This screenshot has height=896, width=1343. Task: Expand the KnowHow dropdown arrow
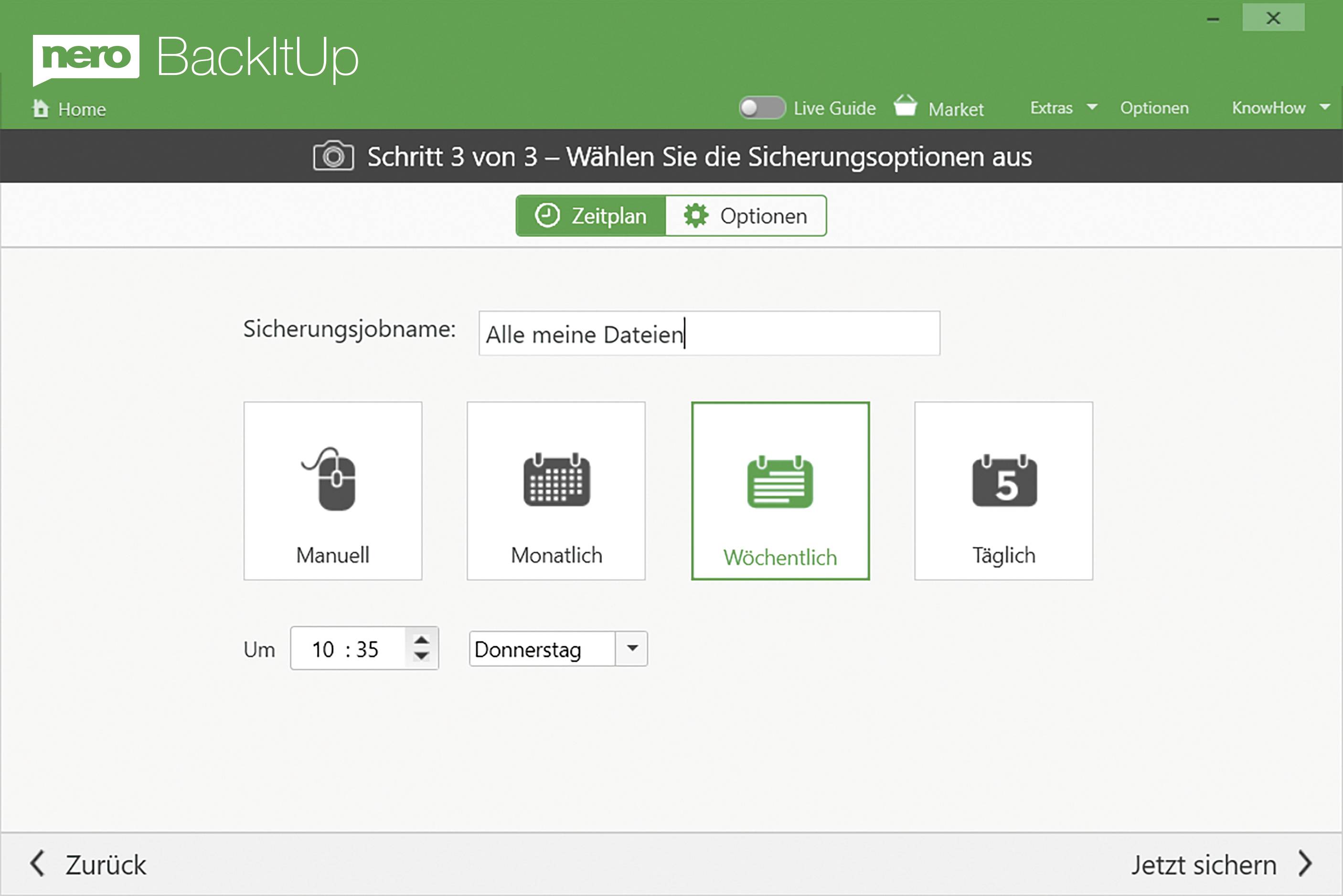click(x=1325, y=107)
